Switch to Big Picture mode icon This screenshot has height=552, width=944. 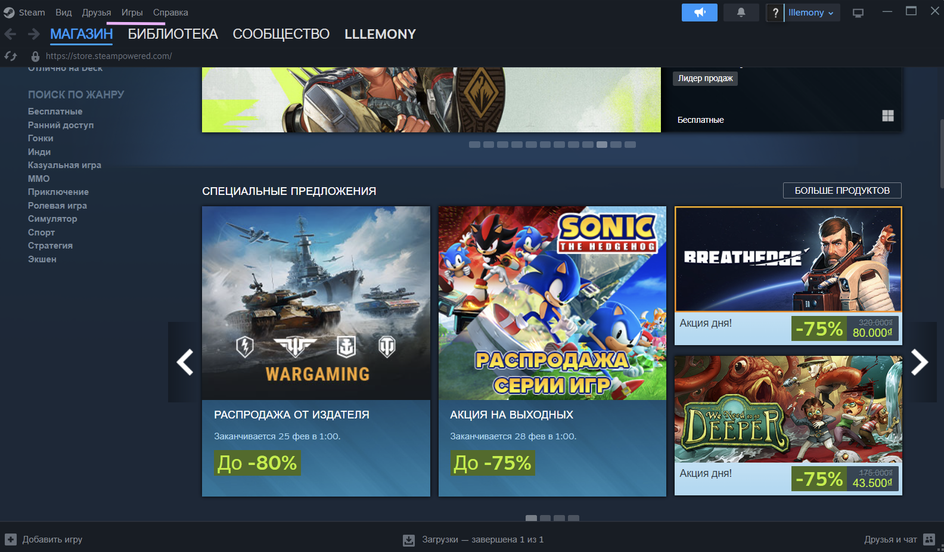[x=858, y=13]
